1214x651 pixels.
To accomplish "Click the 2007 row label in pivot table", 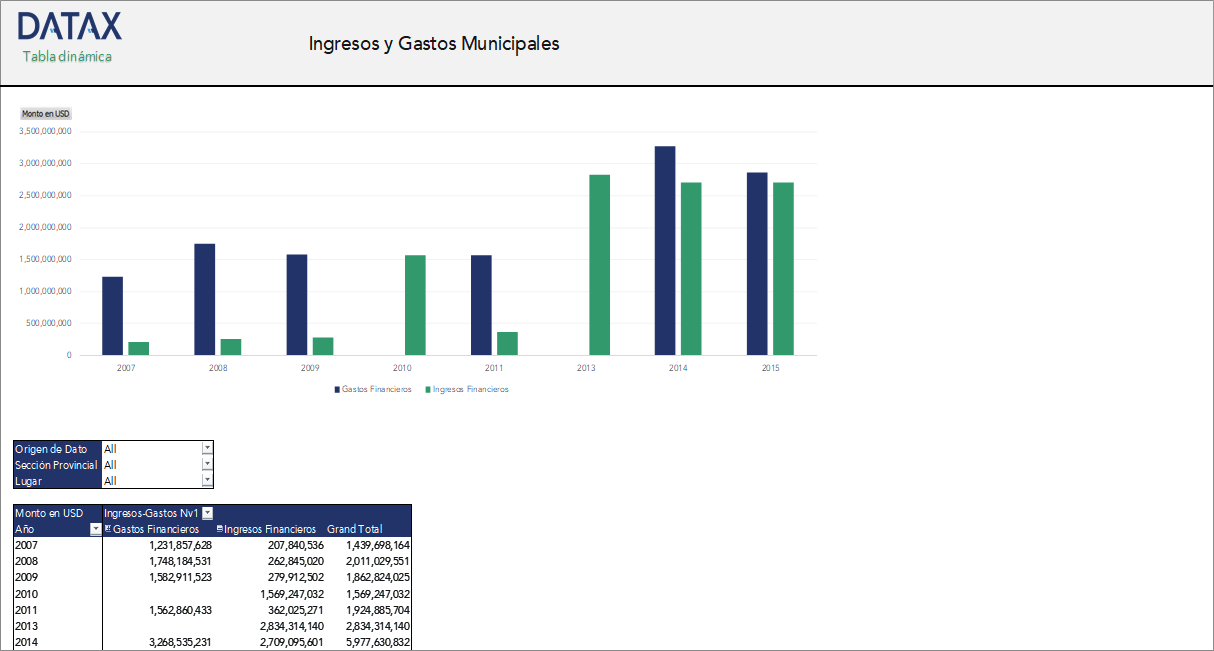I will (25, 545).
